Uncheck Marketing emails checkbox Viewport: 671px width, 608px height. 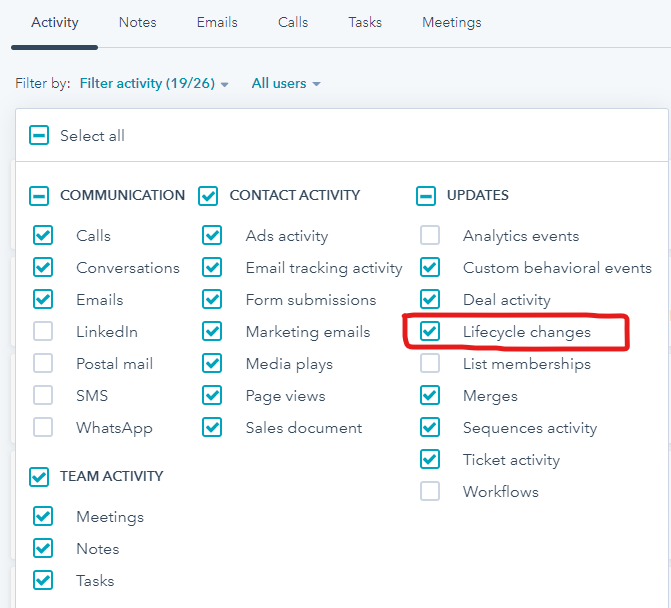click(212, 331)
